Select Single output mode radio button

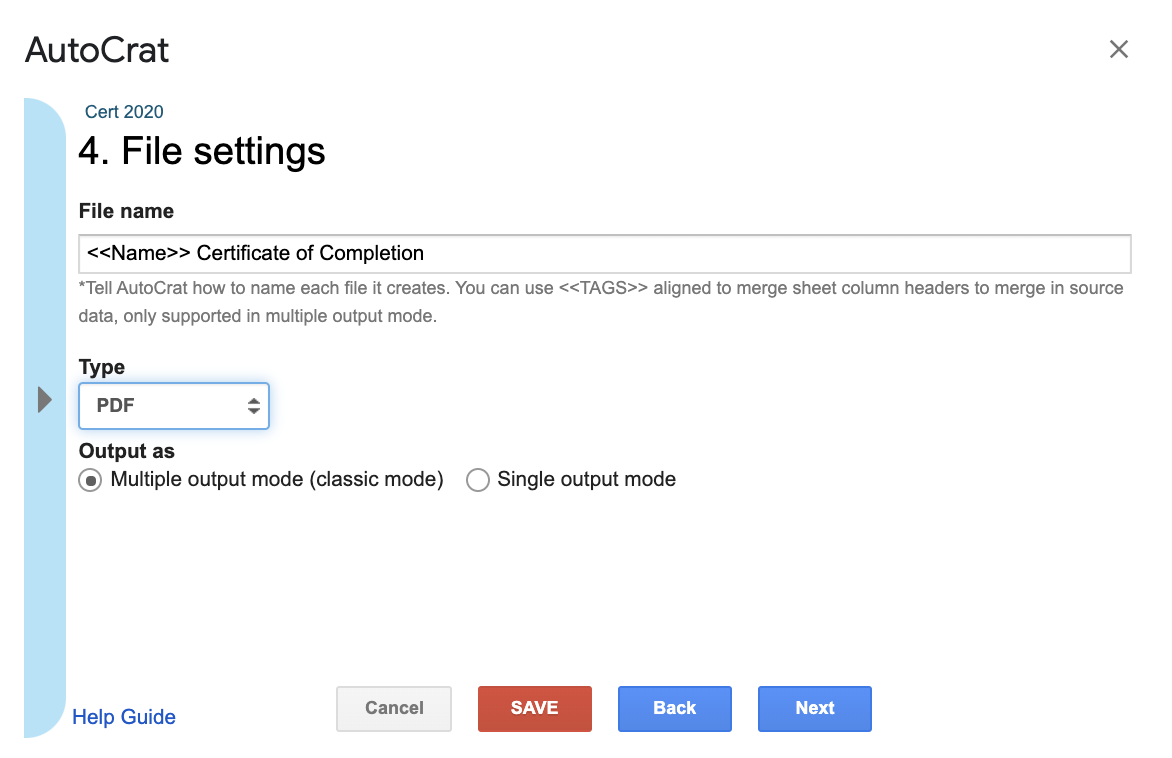tap(478, 480)
